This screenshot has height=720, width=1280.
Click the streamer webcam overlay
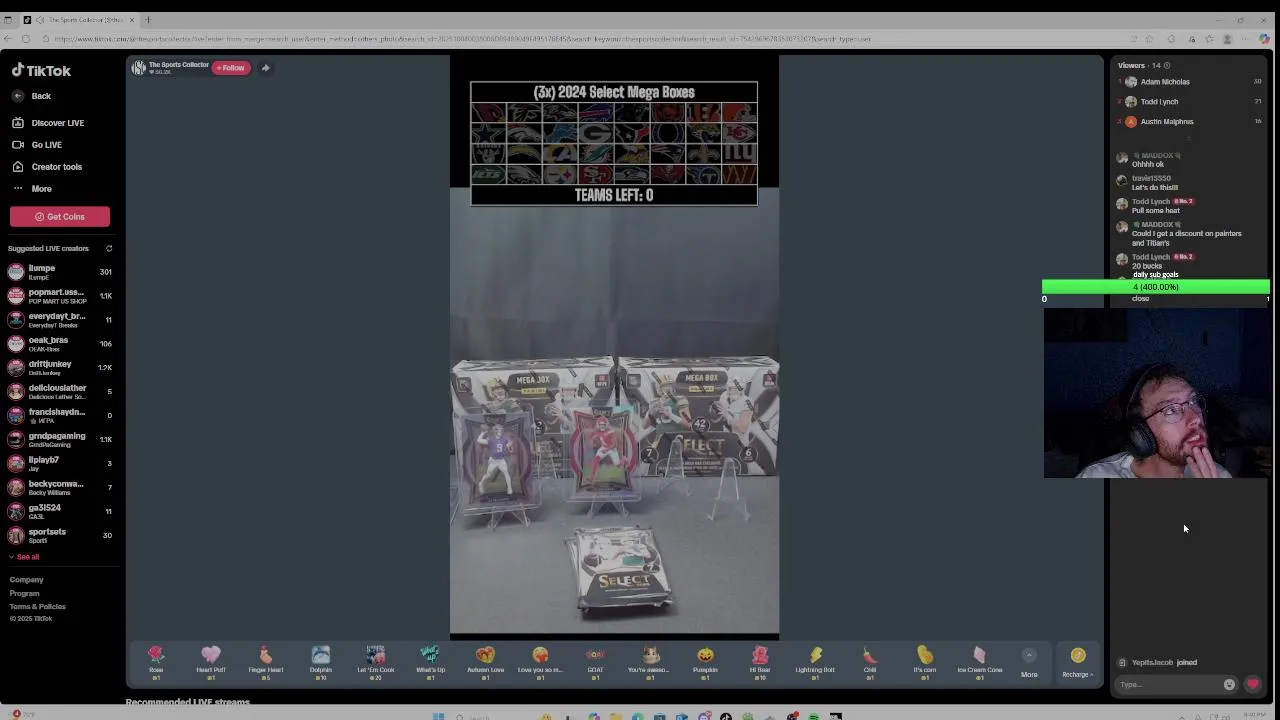[1157, 393]
